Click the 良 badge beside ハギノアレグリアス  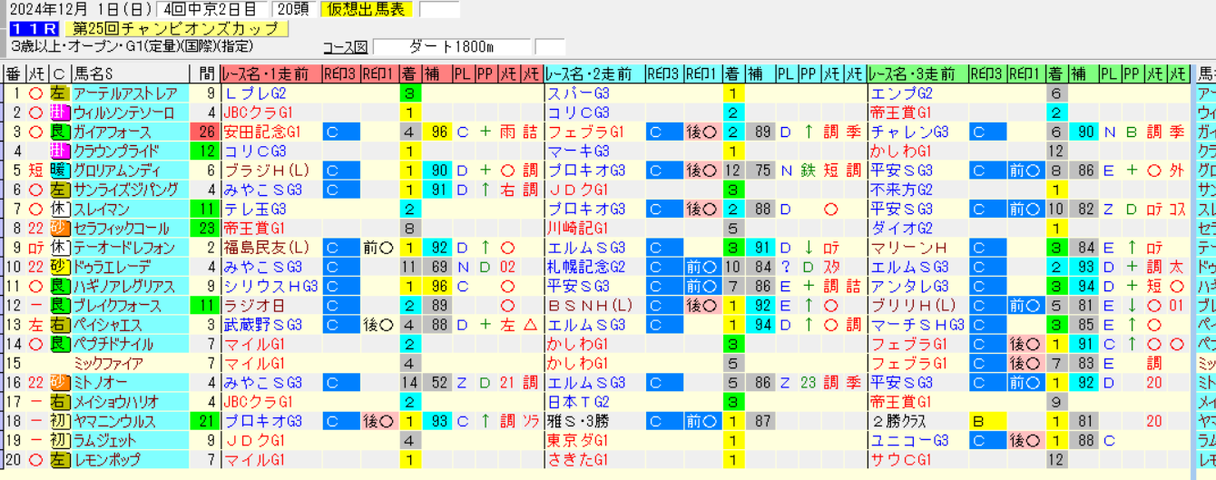pos(58,284)
